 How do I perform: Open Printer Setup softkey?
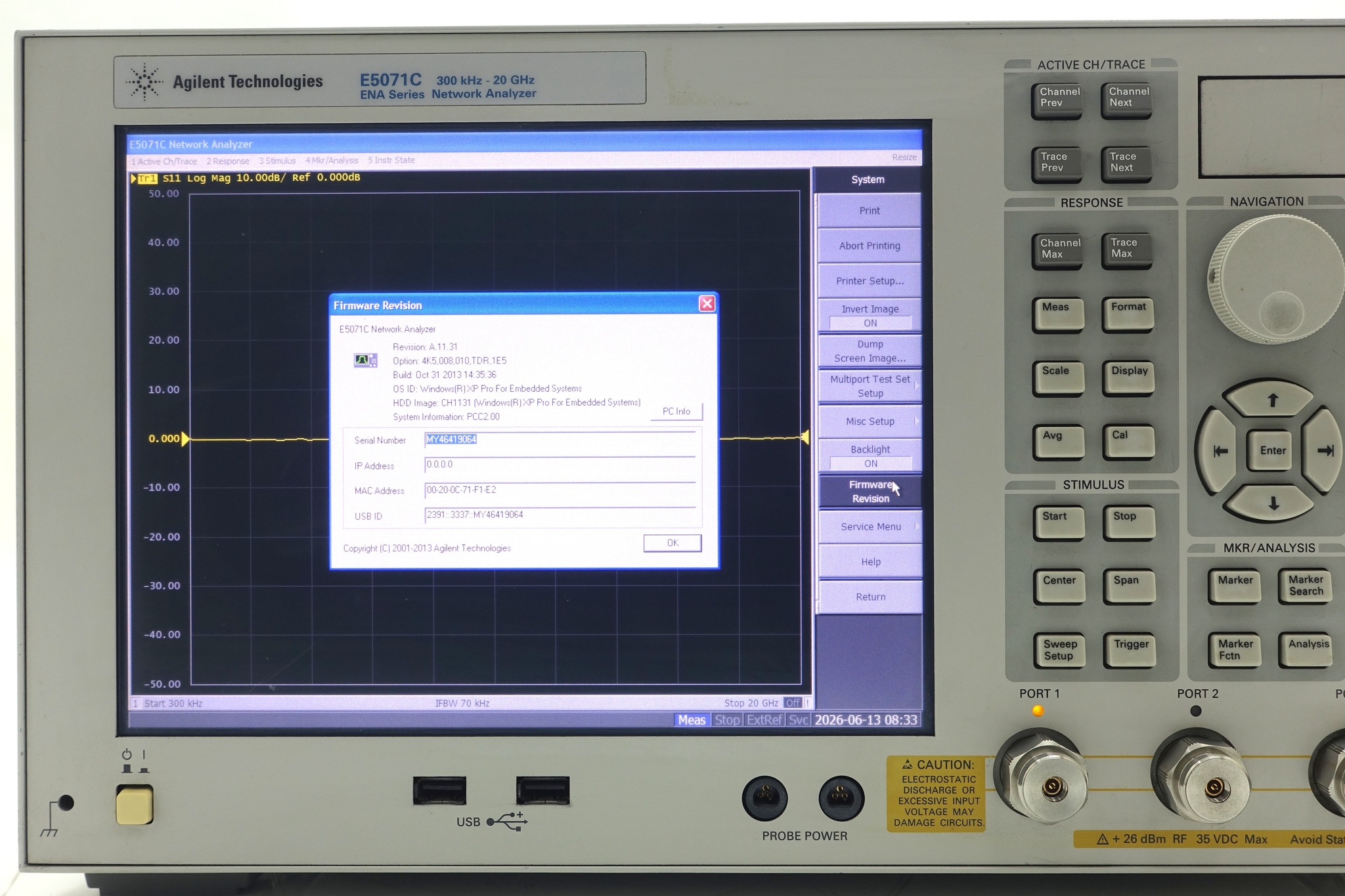869,281
